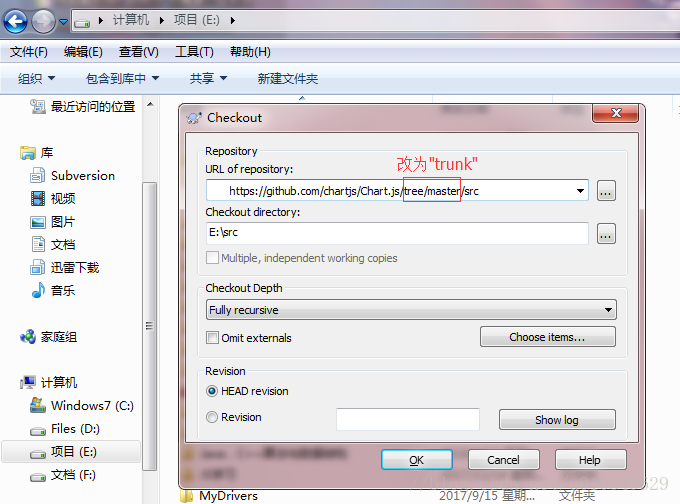This screenshot has width=680, height=504.
Task: Select the 视频 videos library icon
Action: tap(38, 199)
